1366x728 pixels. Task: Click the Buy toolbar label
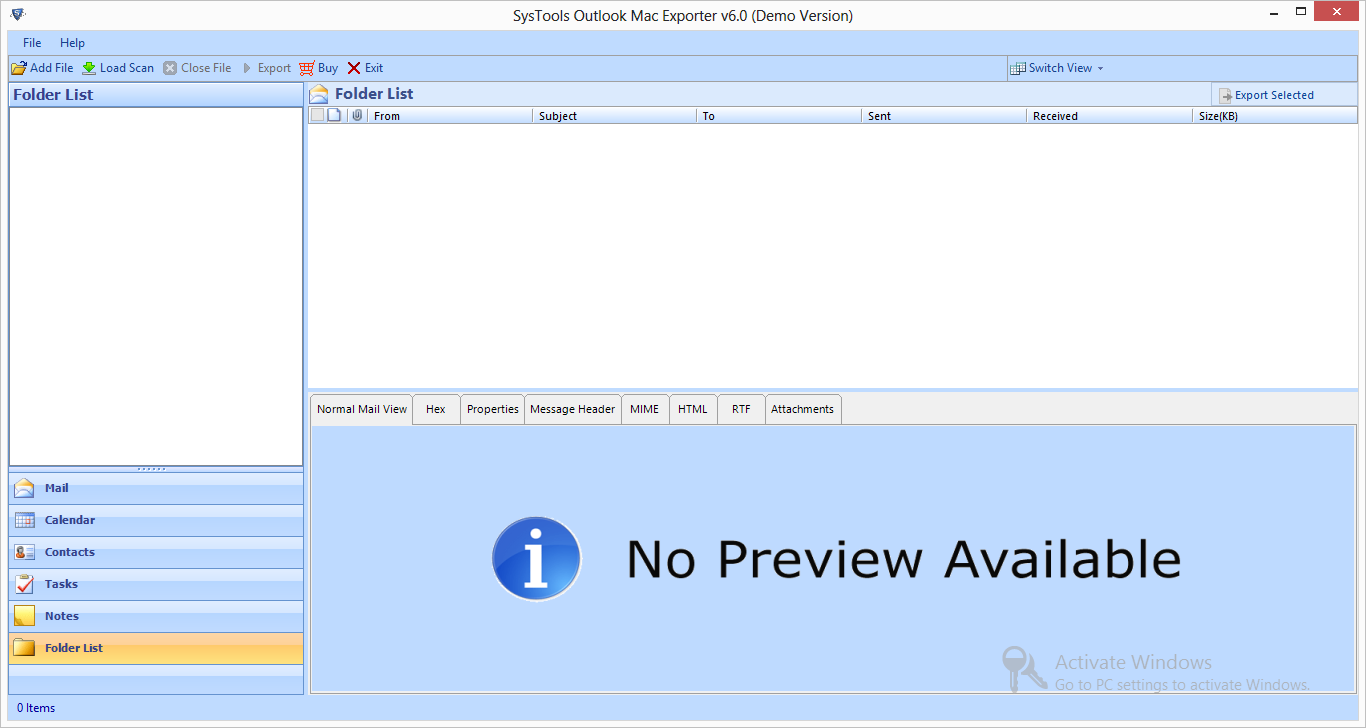point(328,68)
